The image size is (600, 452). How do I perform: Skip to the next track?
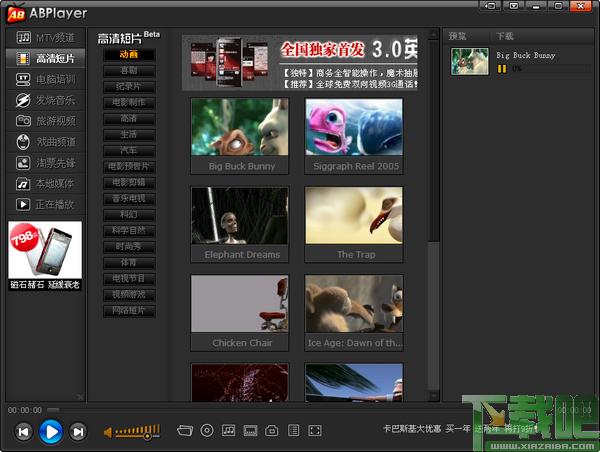[x=78, y=432]
